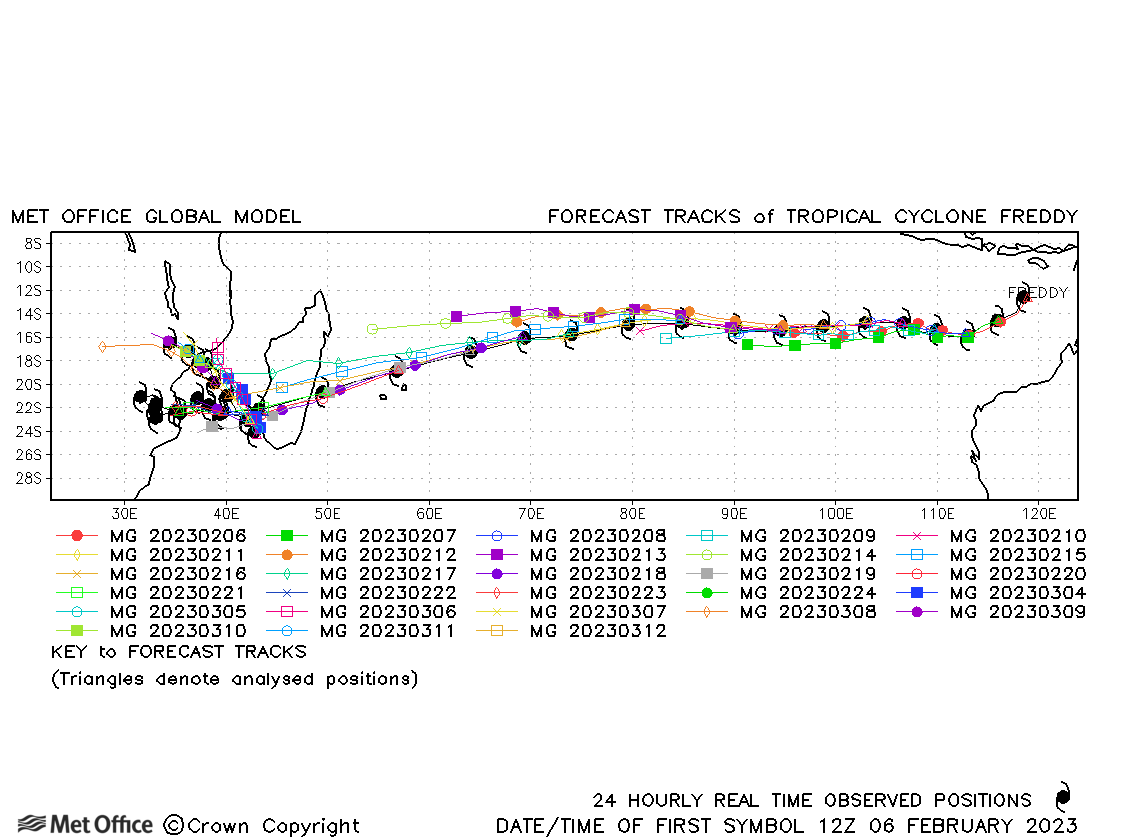Click the 100E longitude axis label
Image resolution: width=1130 pixels, height=840 pixels.
[835, 514]
